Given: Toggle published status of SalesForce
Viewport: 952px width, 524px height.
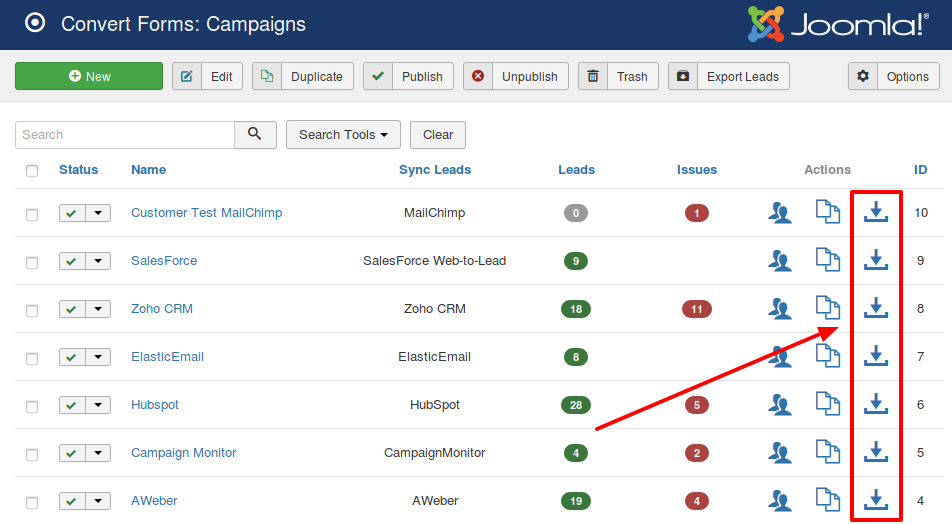Looking at the screenshot, I should click(x=72, y=261).
